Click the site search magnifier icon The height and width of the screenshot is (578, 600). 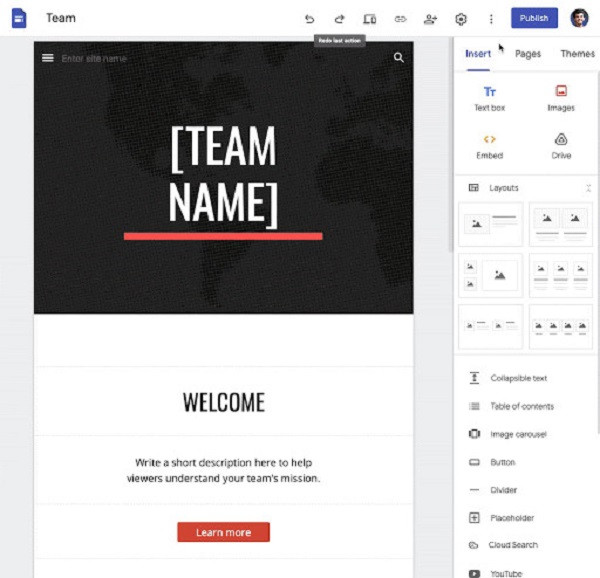(x=399, y=58)
